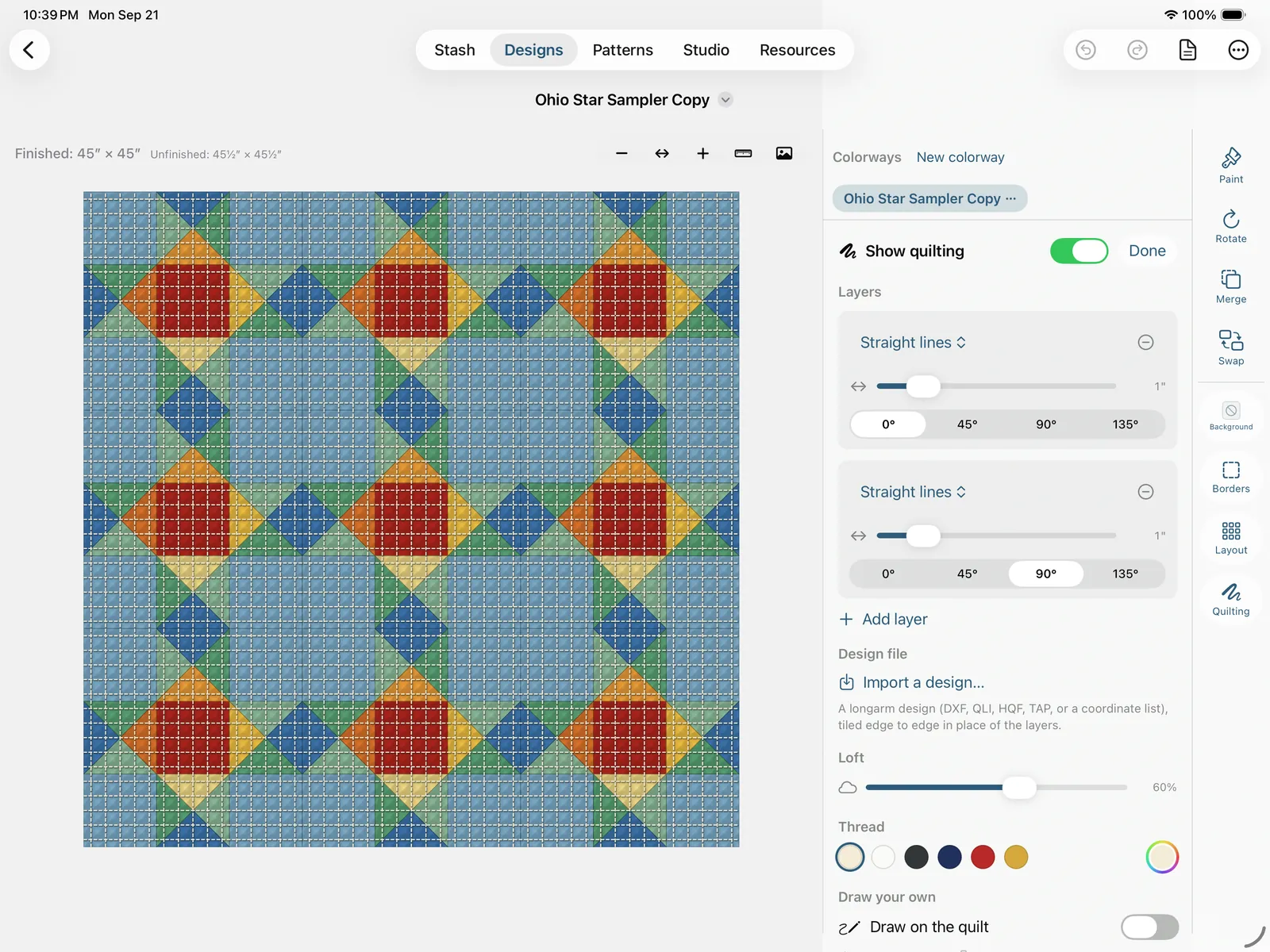Click New colorway link

coord(960,157)
